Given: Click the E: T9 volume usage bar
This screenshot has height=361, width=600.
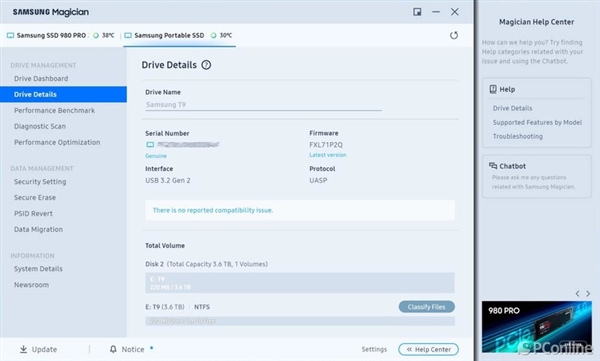Looking at the screenshot, I should [x=300, y=283].
